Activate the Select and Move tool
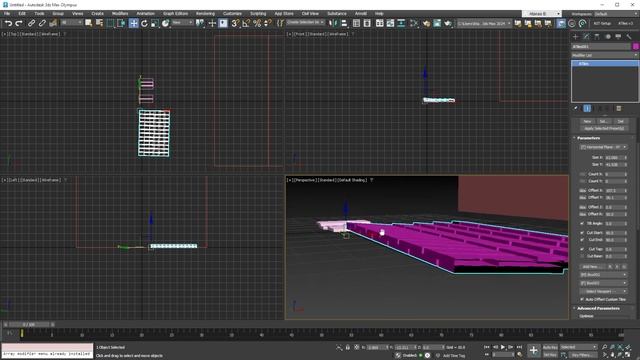Viewport: 640px width, 360px height. click(133, 23)
